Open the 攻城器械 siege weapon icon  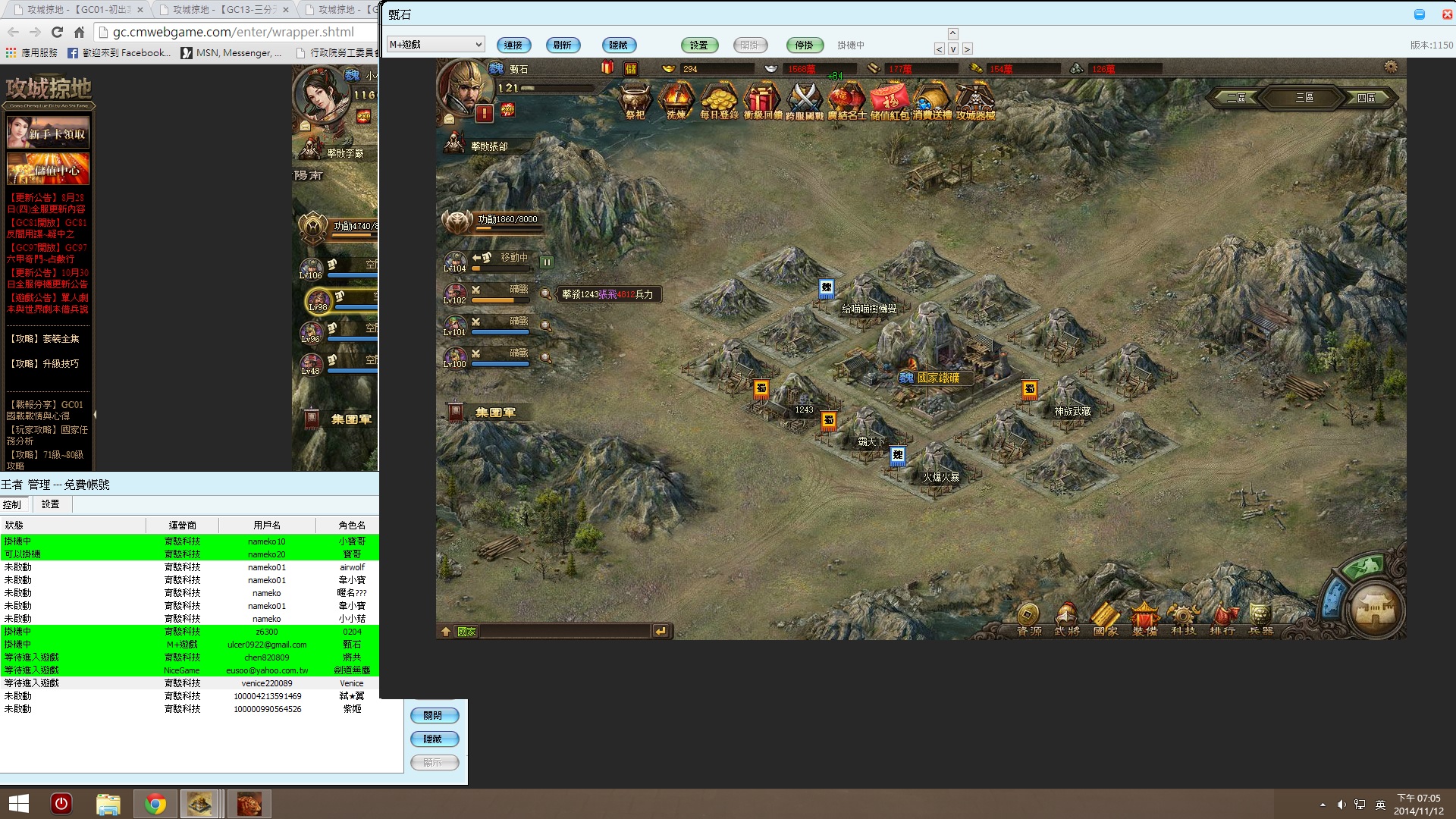975,101
